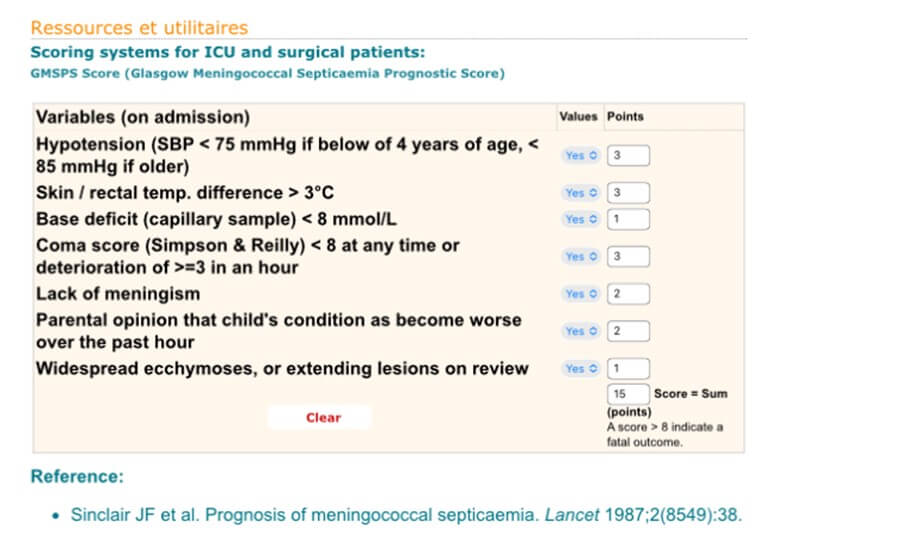Open the Coma score Yes dropdown
This screenshot has height=540, width=907.
coord(580,257)
